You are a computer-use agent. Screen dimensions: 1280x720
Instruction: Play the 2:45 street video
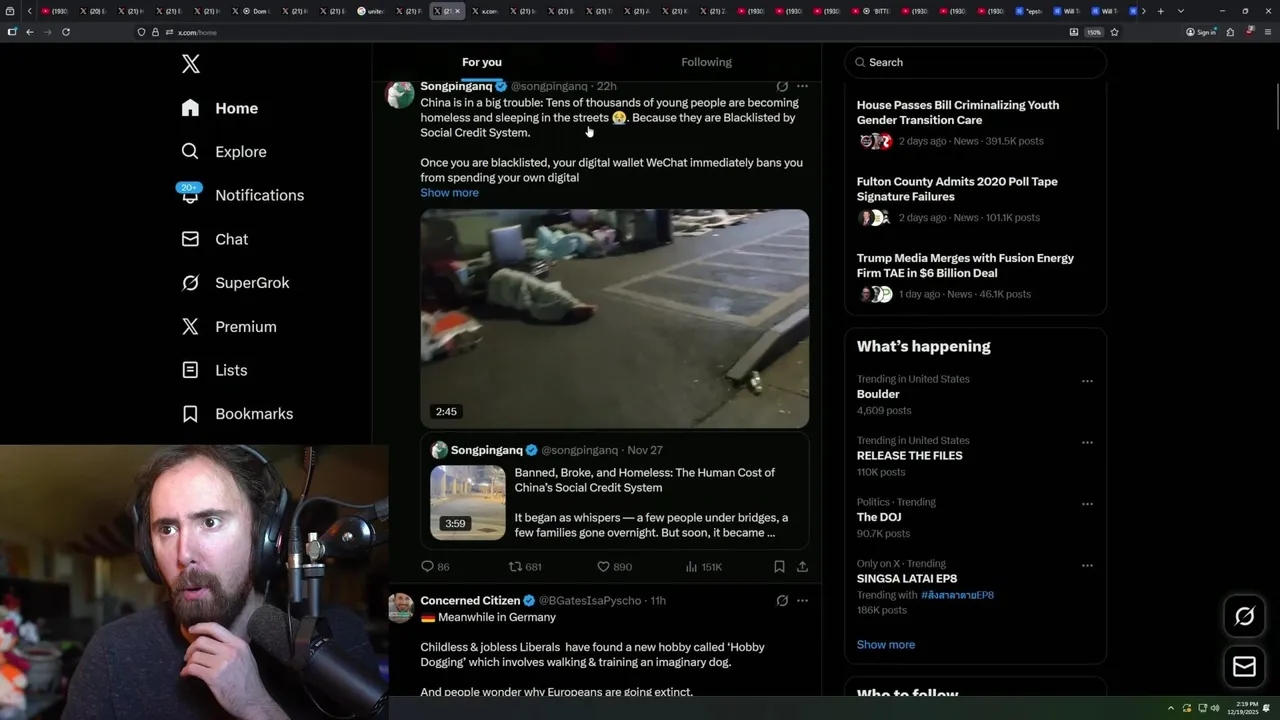pyautogui.click(x=614, y=318)
